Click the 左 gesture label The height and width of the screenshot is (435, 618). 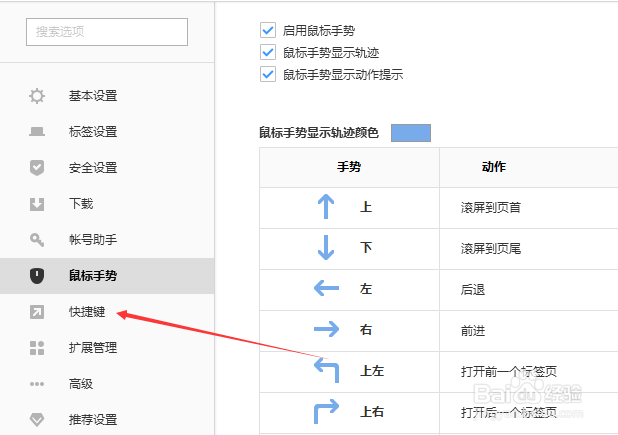(366, 289)
